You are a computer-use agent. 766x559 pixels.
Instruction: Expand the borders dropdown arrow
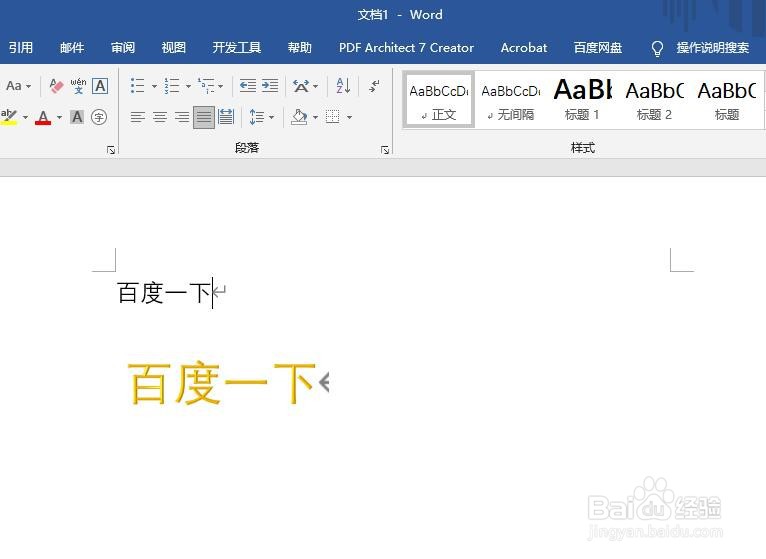pos(349,117)
